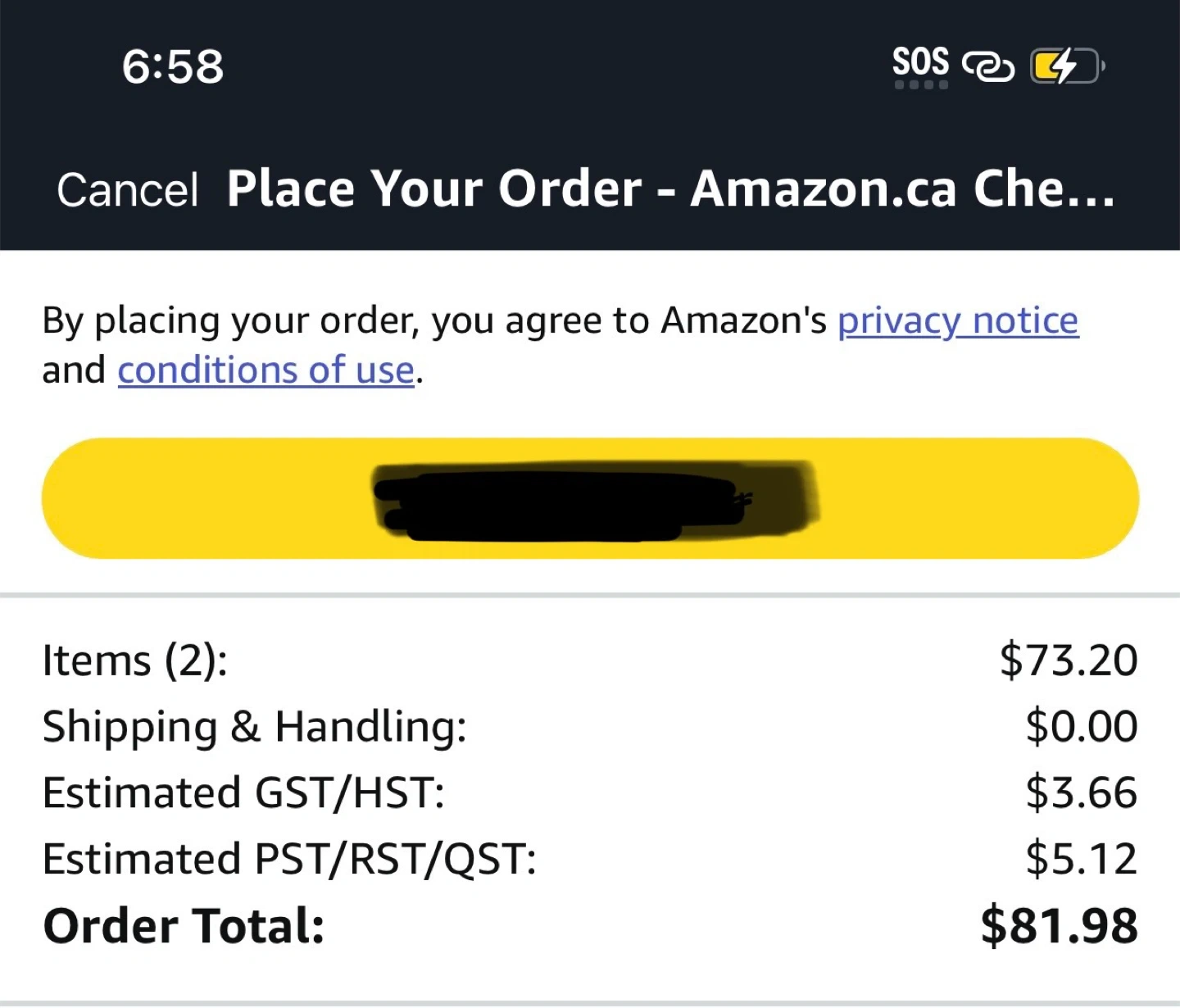
Task: Tap the Cancel button in header
Action: [x=127, y=190]
